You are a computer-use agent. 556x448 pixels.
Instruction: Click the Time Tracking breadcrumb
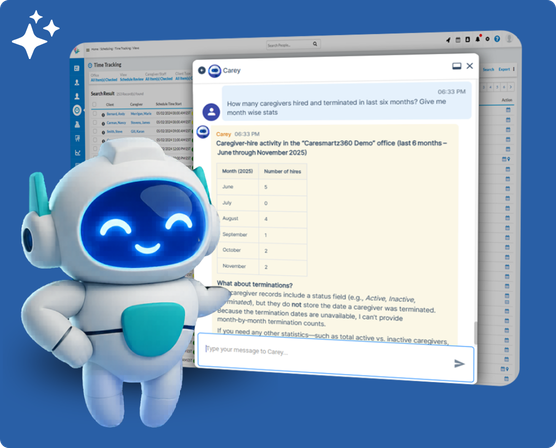pyautogui.click(x=123, y=48)
